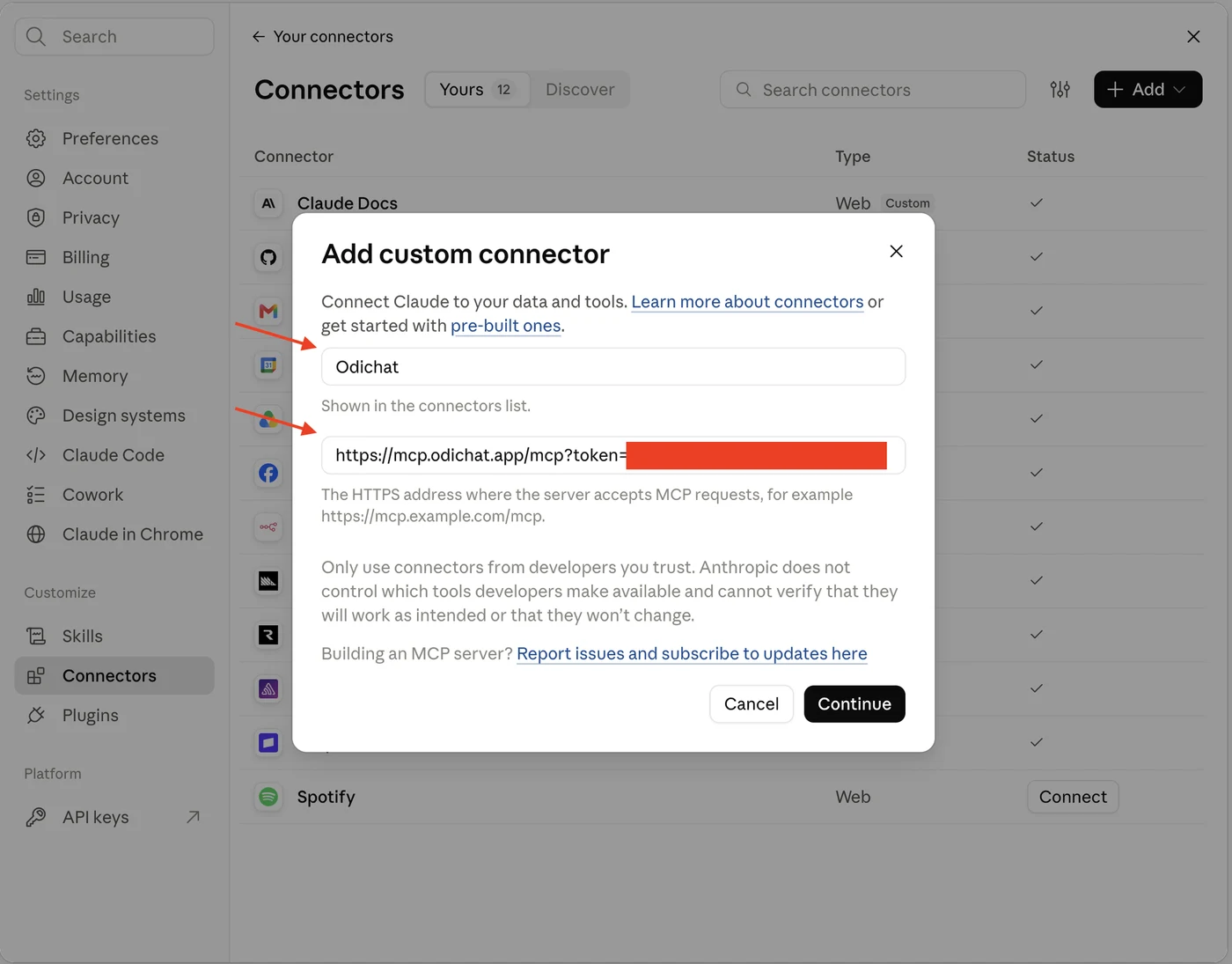1232x964 pixels.
Task: Cancel adding the custom connector
Action: (x=752, y=704)
